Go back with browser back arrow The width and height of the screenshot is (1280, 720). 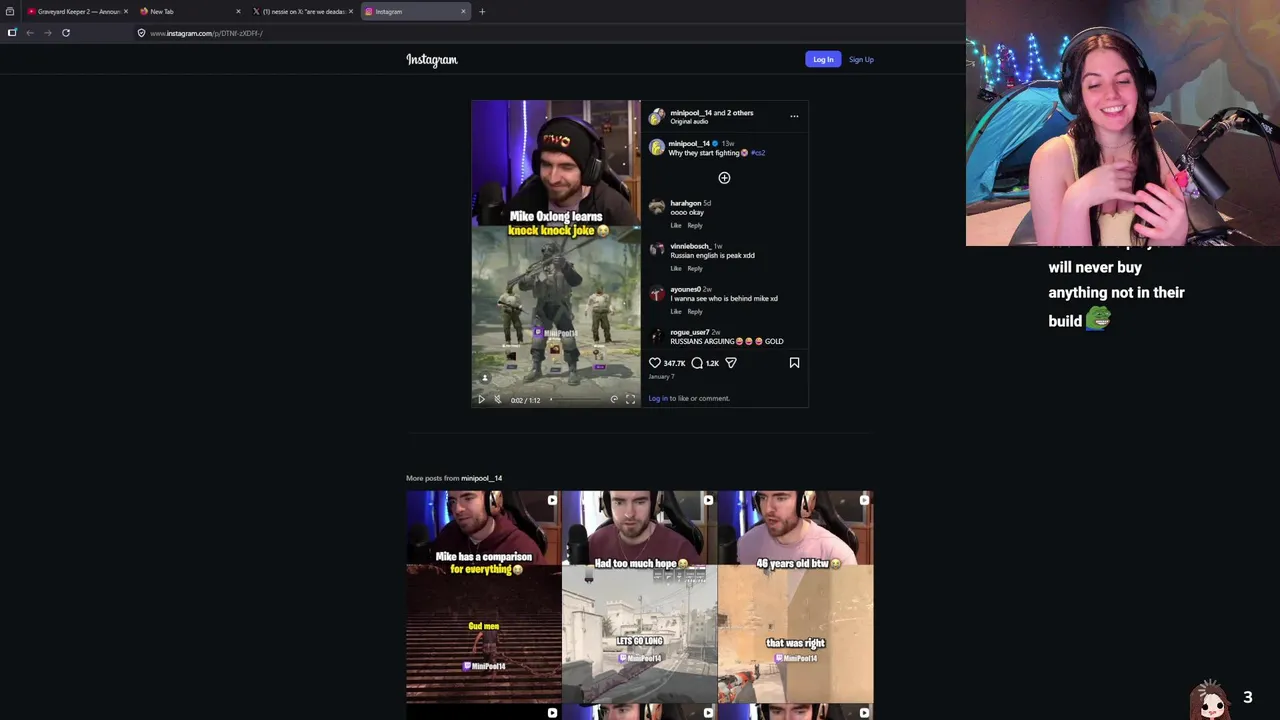[x=30, y=33]
